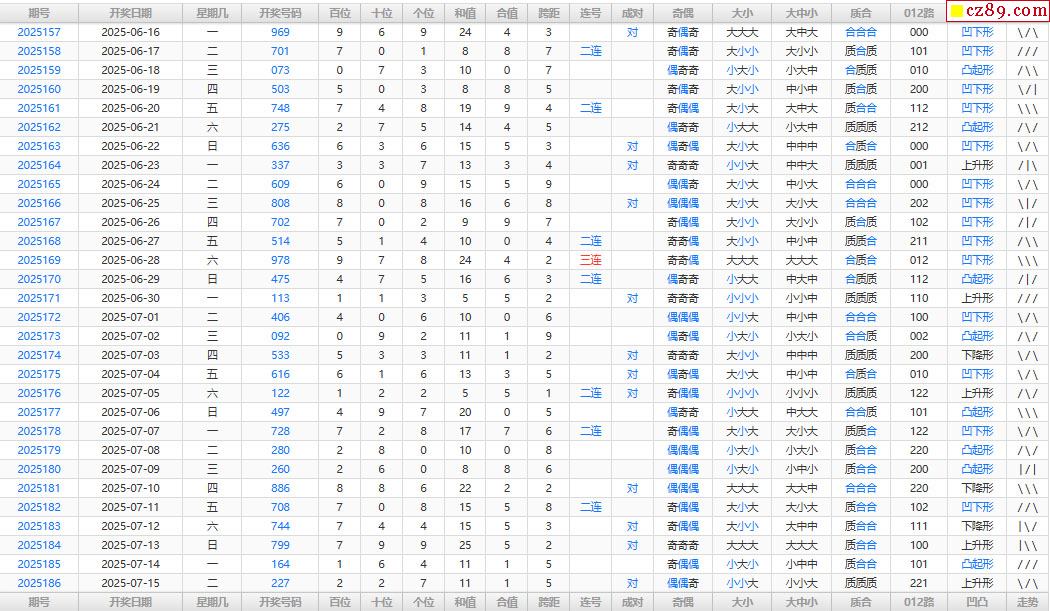Screen dimensions: 1050x611
Task: Open issue 2025186 link
Action: [39, 583]
